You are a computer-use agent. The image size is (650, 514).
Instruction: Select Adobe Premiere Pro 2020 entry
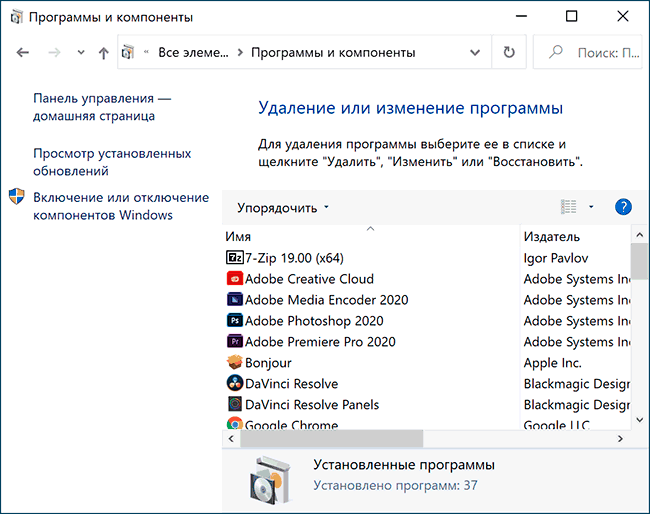[x=320, y=342]
